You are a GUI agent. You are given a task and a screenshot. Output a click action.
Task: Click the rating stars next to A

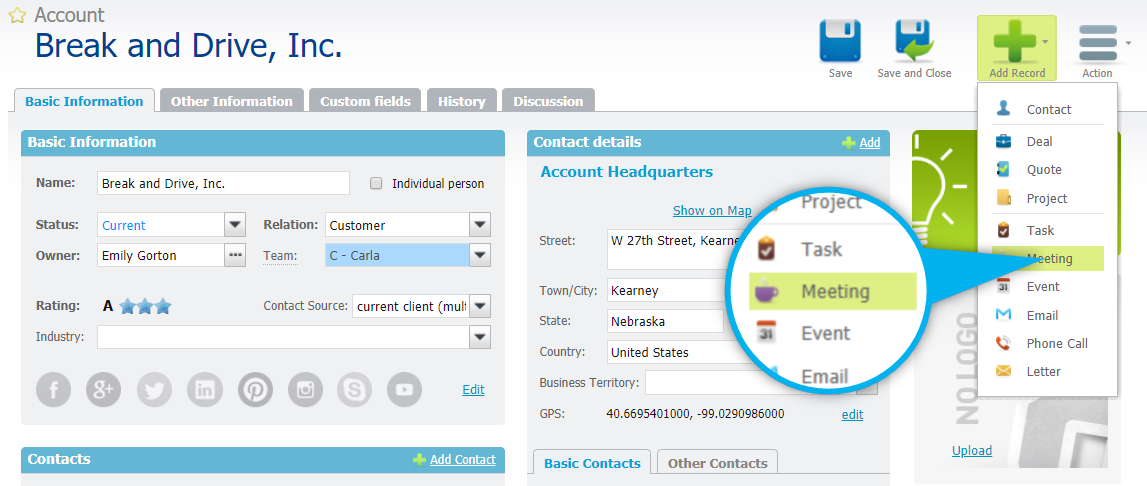tap(145, 306)
